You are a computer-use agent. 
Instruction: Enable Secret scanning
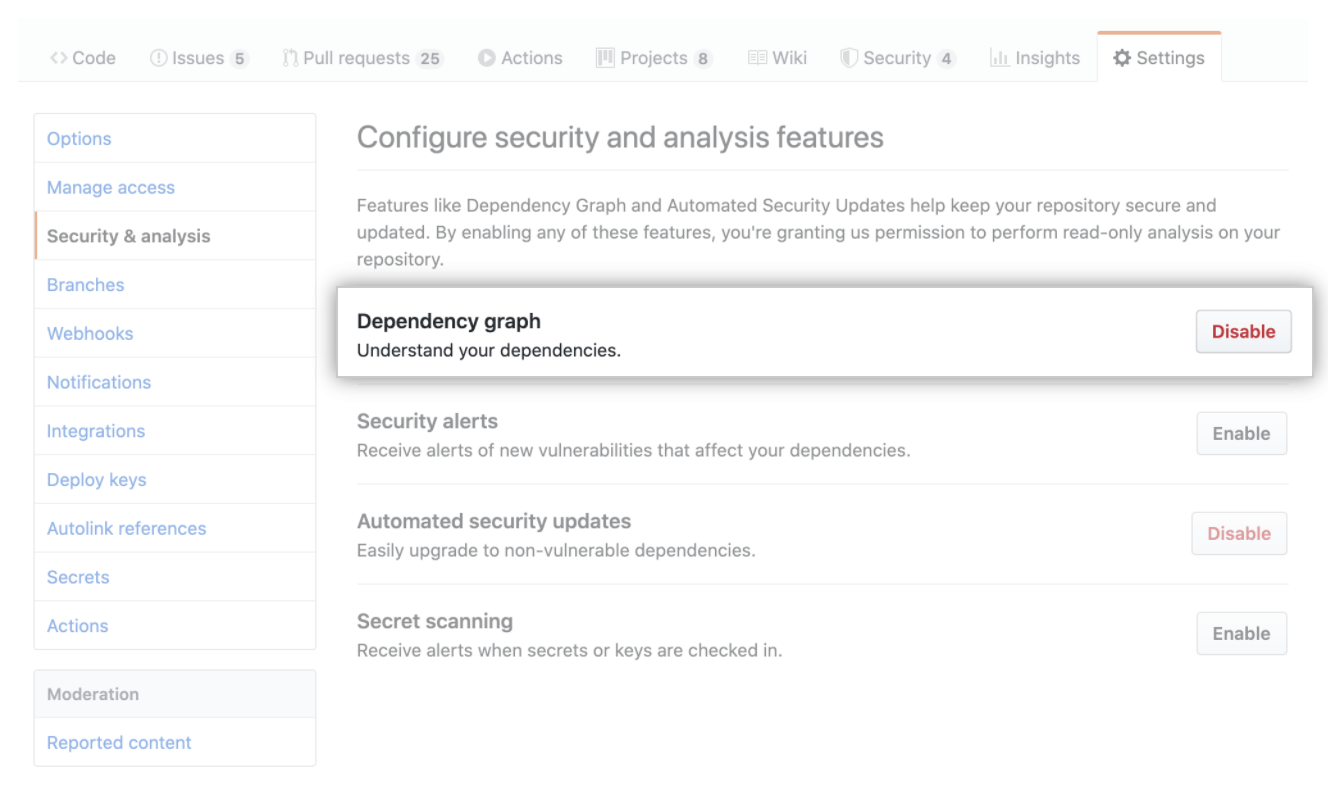tap(1242, 634)
